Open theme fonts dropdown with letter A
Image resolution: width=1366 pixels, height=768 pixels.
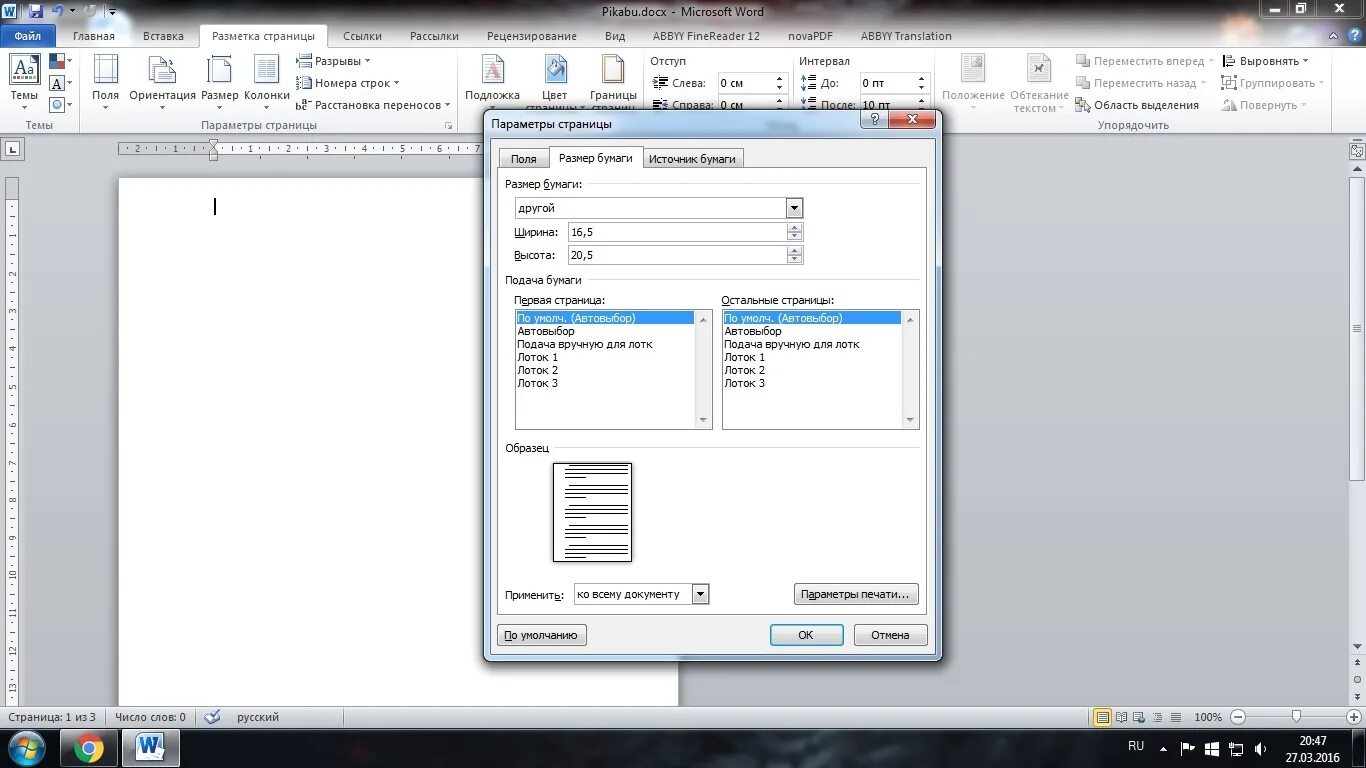(59, 83)
